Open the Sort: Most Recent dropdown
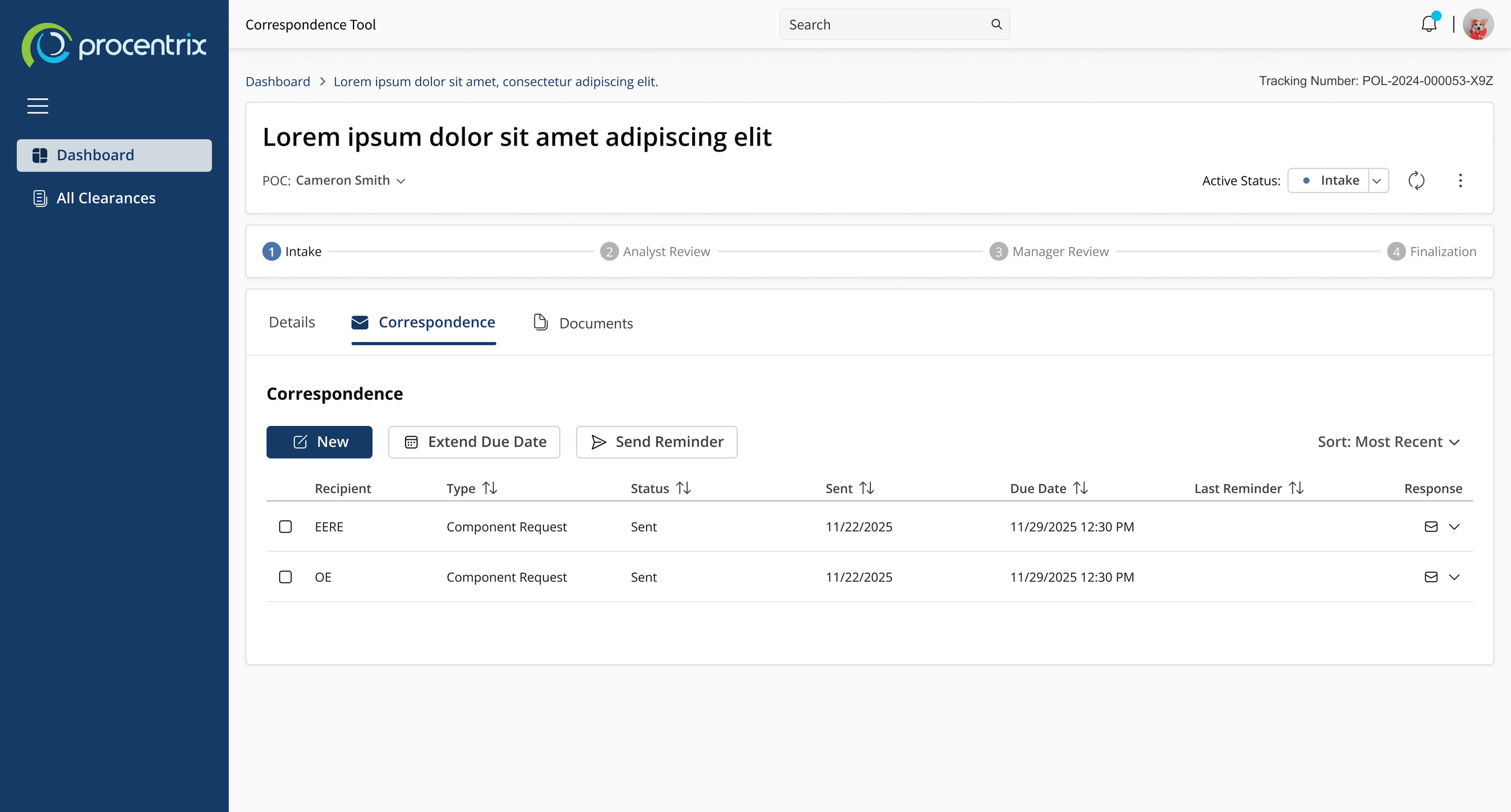Screen dimensions: 1511x812 point(1388,442)
